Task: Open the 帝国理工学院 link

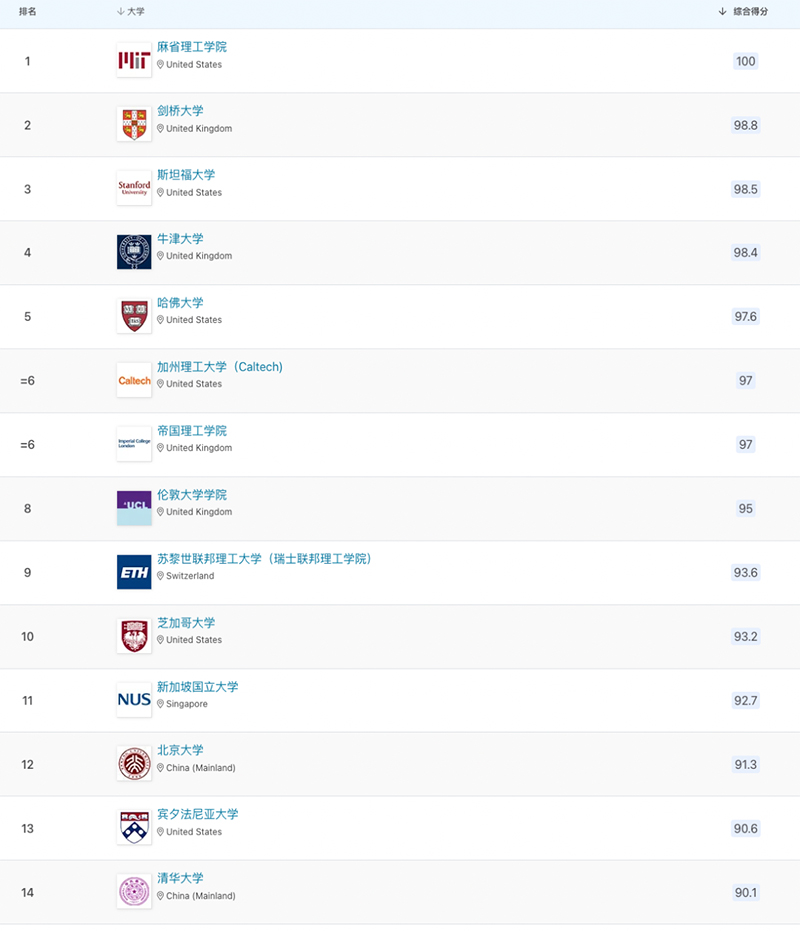Action: click(x=192, y=431)
